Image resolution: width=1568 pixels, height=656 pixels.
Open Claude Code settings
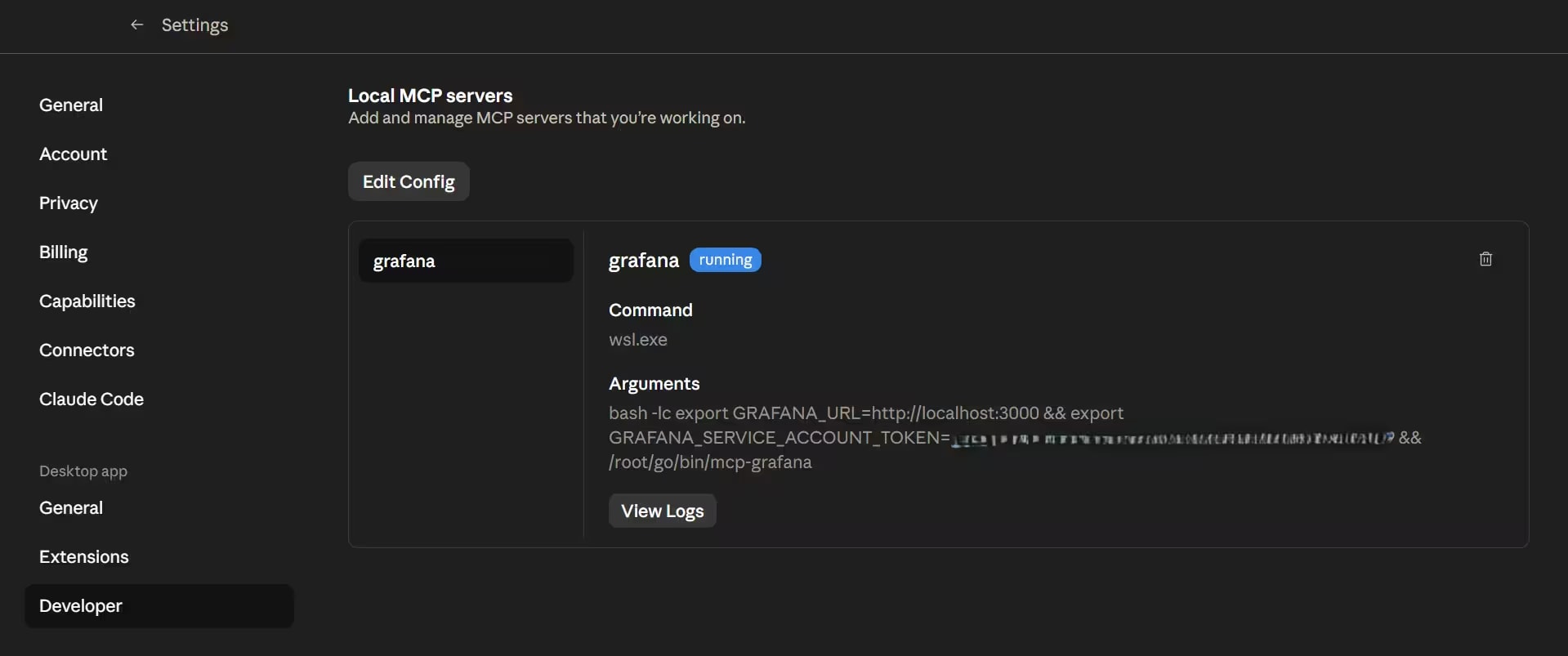pyautogui.click(x=92, y=399)
